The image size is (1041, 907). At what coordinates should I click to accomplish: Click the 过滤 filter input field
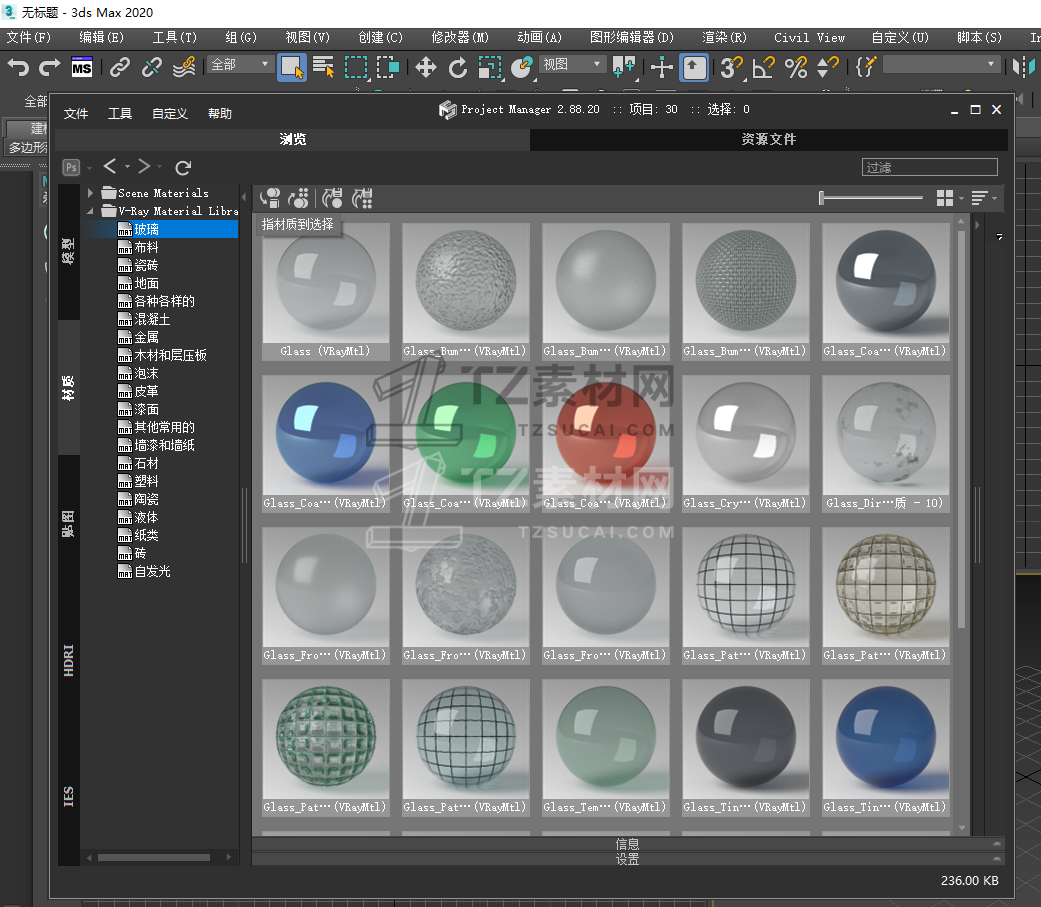pos(929,168)
